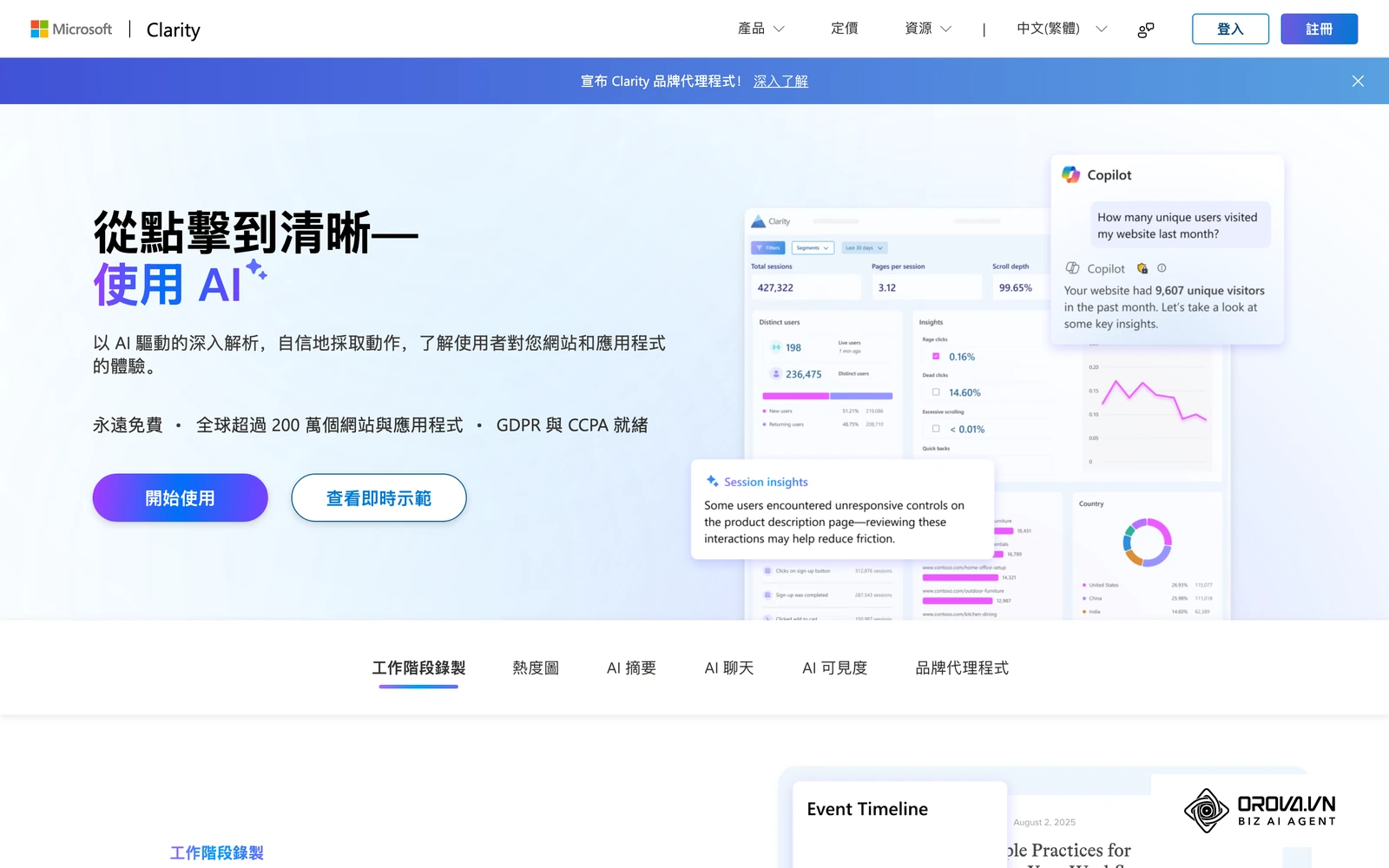
Task: Open the 中文(繁體) language selector
Action: coord(1061,29)
